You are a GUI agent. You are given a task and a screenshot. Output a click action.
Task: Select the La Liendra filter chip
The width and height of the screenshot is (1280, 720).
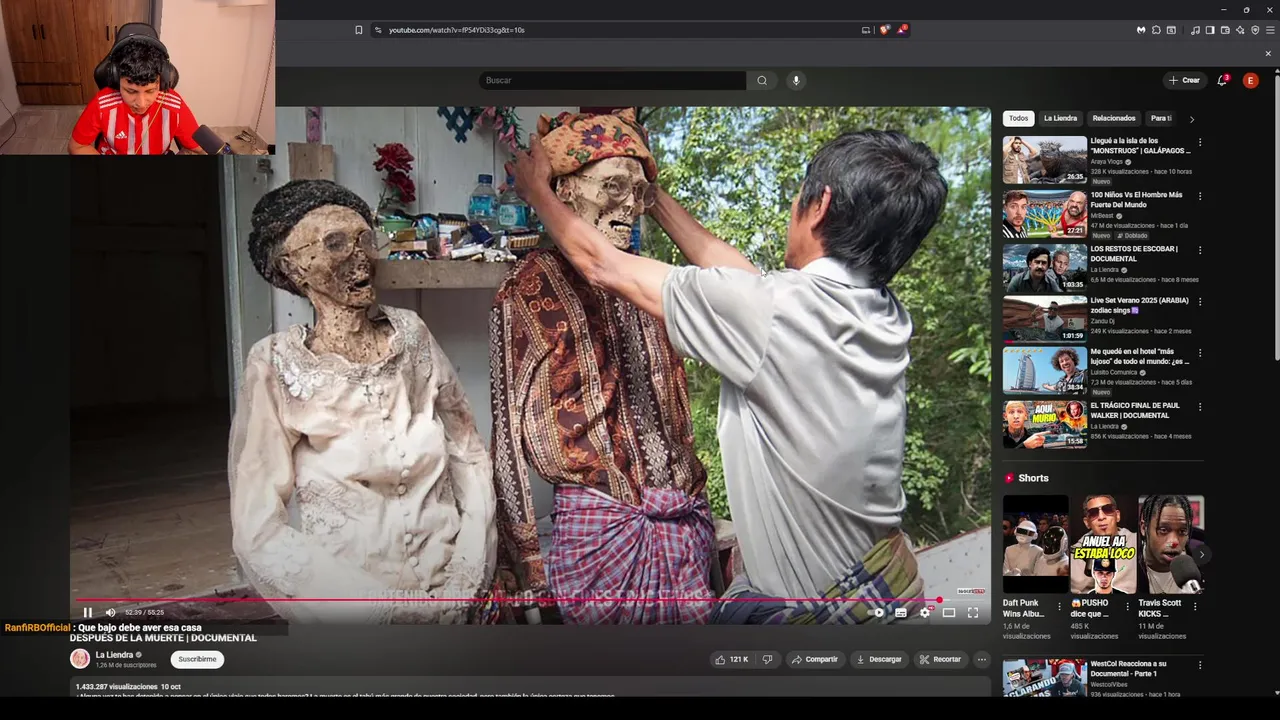click(x=1060, y=118)
